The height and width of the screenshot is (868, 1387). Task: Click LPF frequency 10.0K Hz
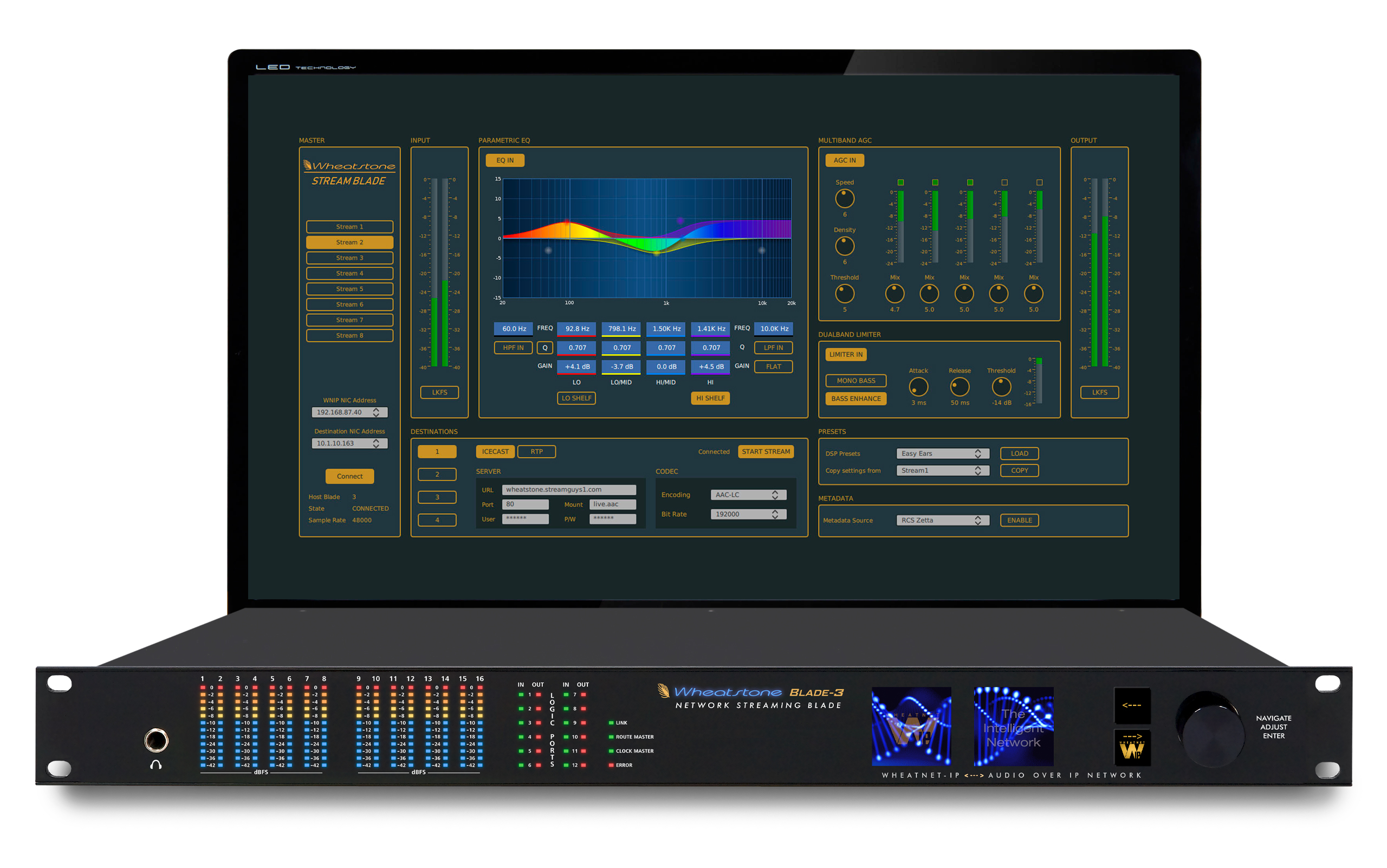point(774,329)
